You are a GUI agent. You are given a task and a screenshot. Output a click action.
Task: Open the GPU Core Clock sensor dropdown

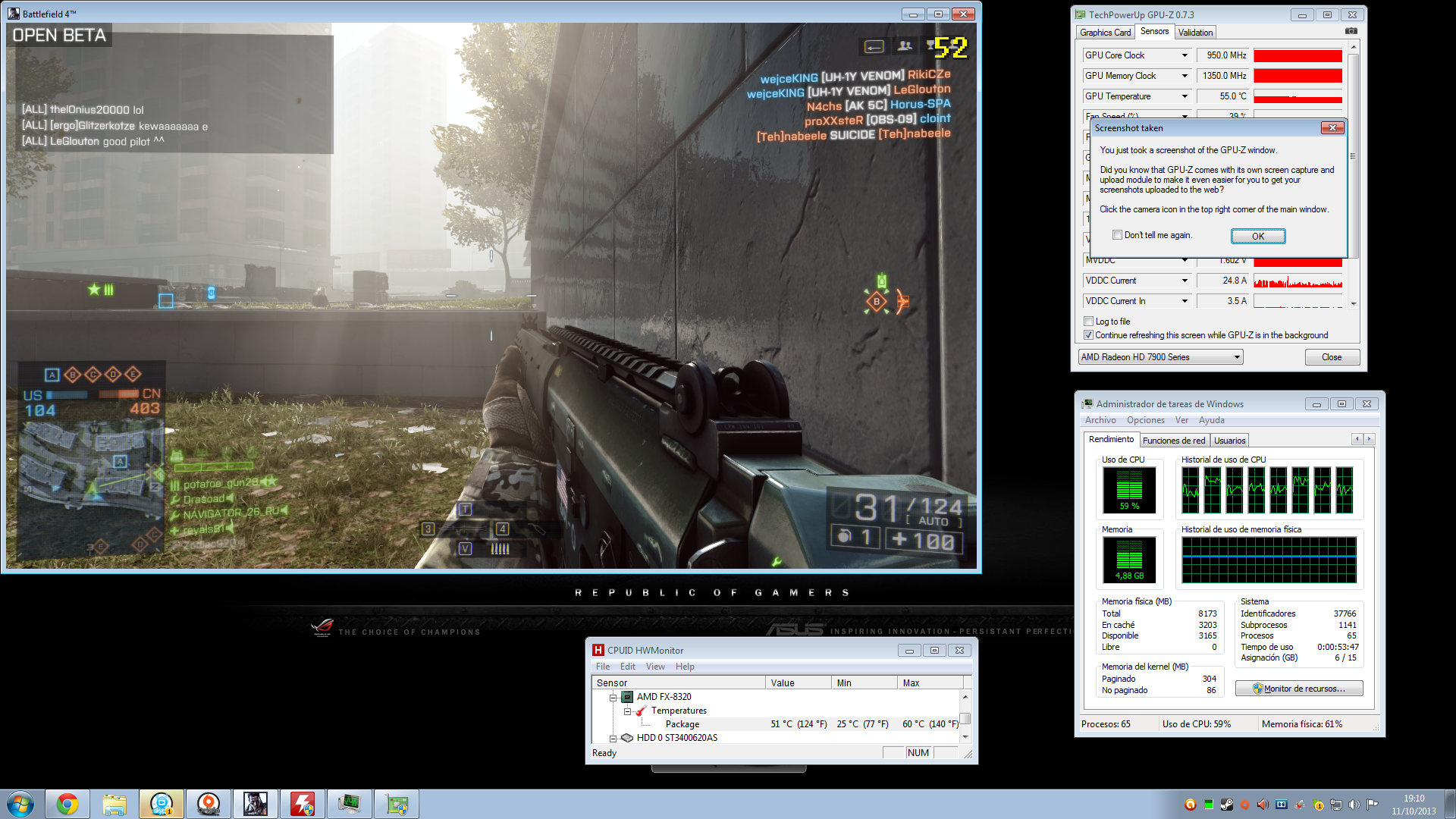[1185, 55]
